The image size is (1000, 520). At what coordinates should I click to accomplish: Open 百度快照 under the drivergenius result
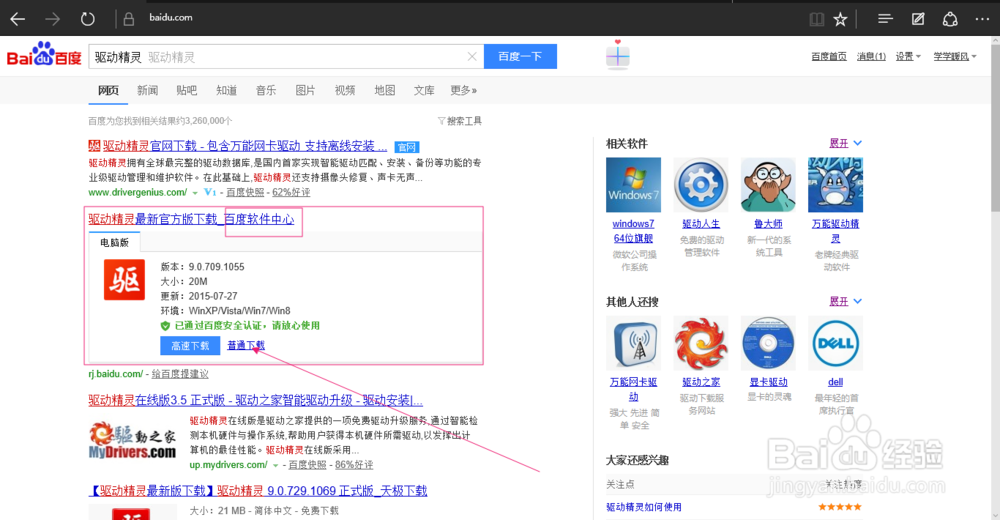tap(245, 193)
